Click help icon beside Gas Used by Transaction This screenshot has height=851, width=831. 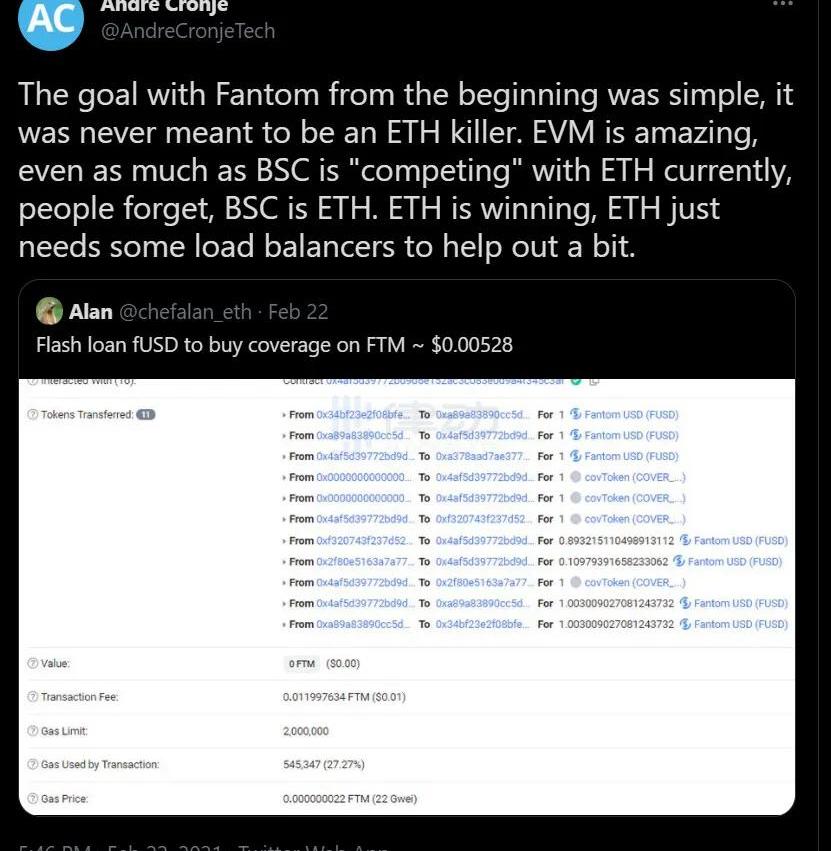[x=33, y=765]
